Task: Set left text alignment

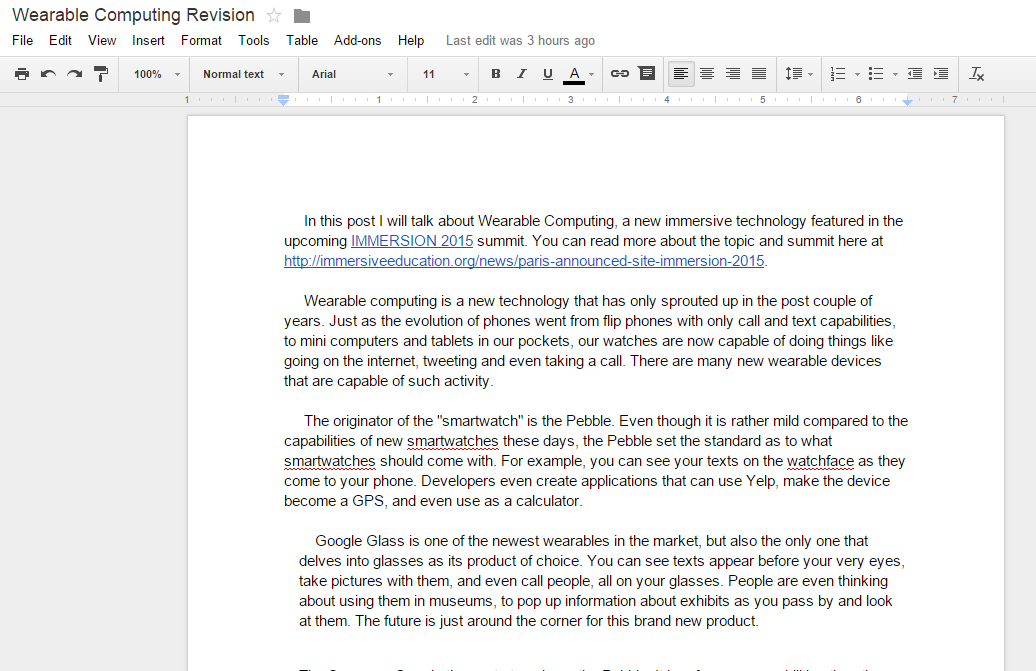Action: [x=681, y=74]
